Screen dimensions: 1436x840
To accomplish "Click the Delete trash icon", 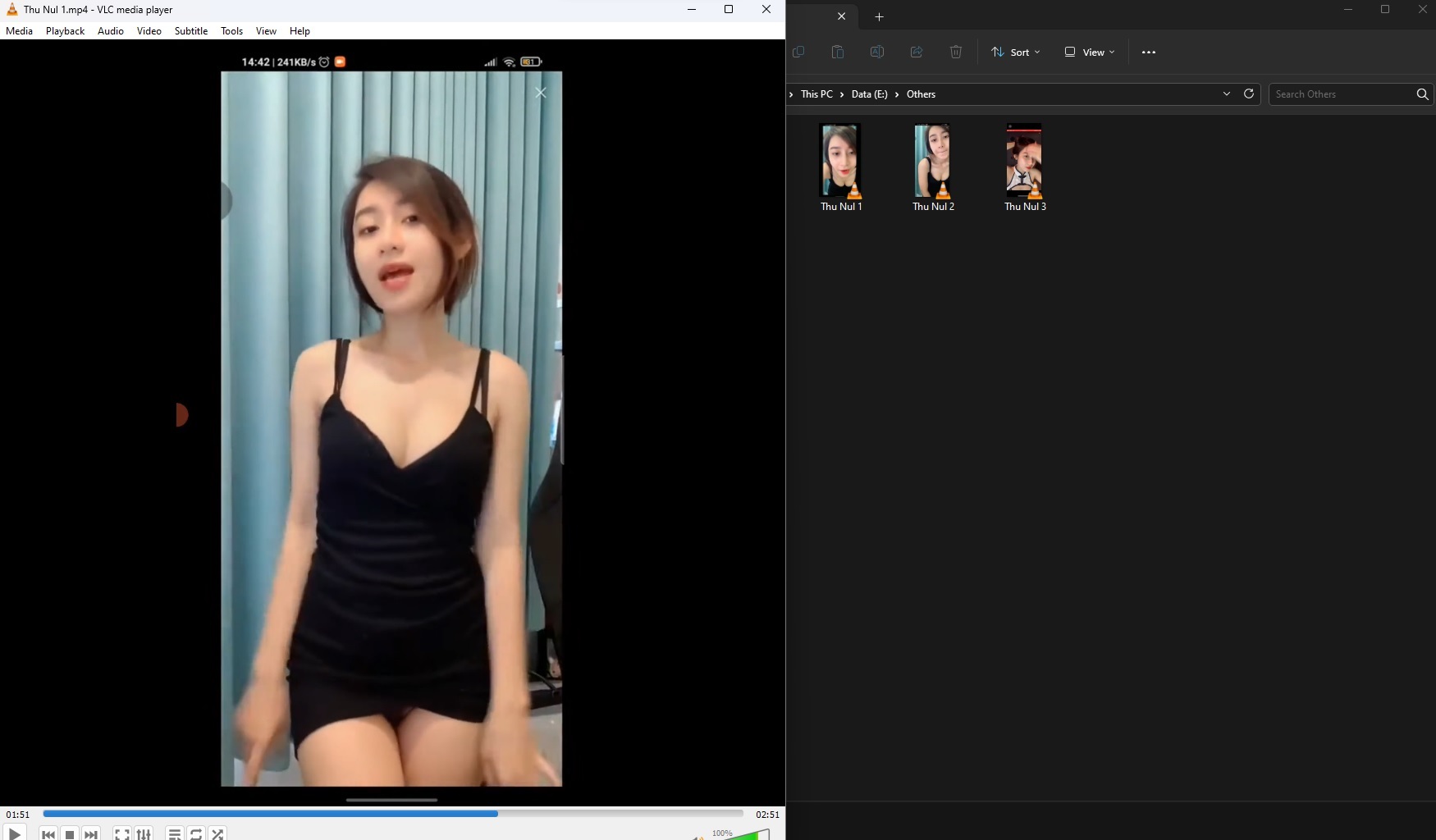I will pos(956,52).
